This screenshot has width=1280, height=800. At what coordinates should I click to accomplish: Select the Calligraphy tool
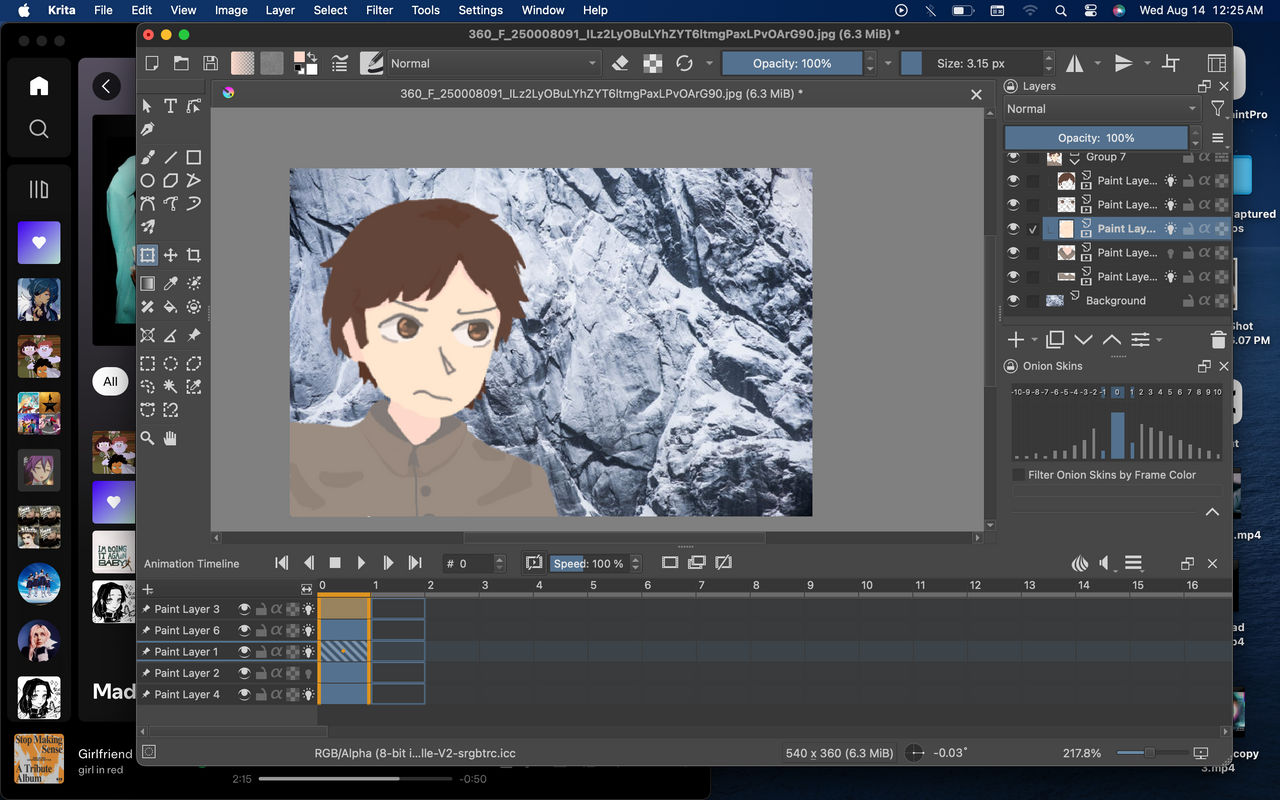tap(147, 130)
